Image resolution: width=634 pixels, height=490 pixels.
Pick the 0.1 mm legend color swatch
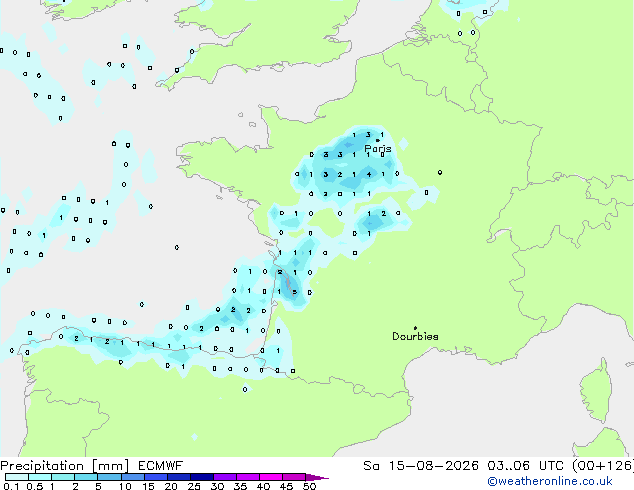click(x=17, y=477)
